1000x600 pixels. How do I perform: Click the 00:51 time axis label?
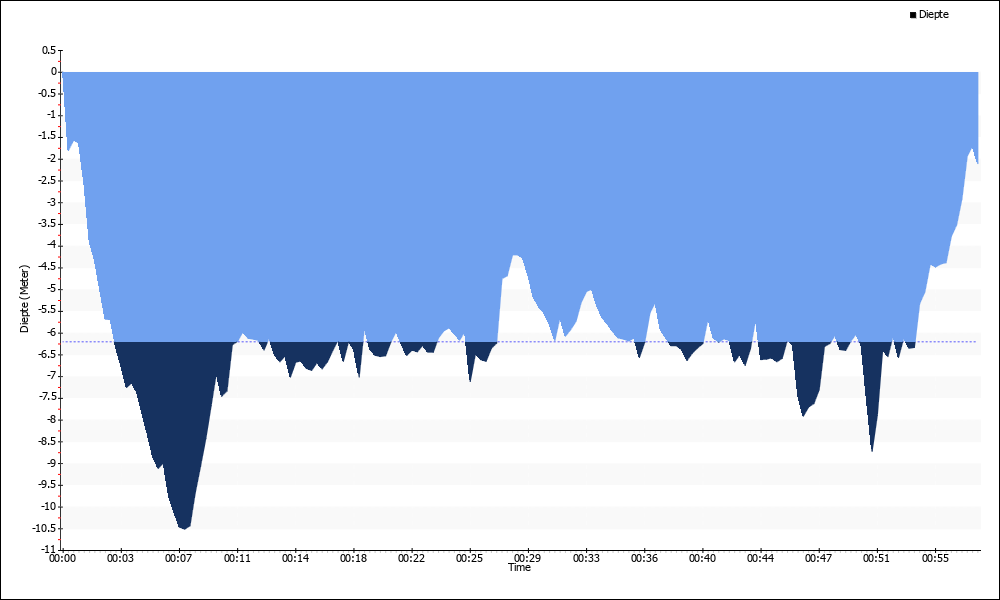[876, 559]
